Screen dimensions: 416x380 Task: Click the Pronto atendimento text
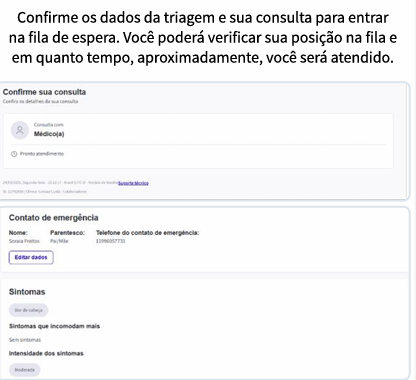point(42,154)
